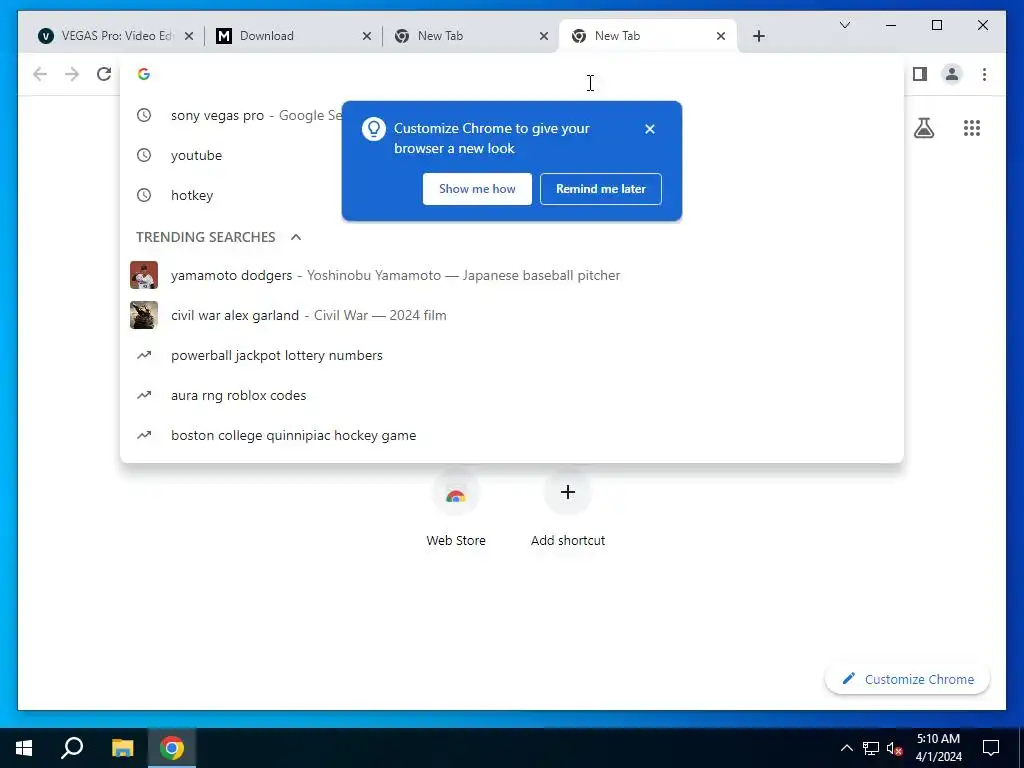Image resolution: width=1024 pixels, height=768 pixels.
Task: Close the first New Tab
Action: coord(544,36)
